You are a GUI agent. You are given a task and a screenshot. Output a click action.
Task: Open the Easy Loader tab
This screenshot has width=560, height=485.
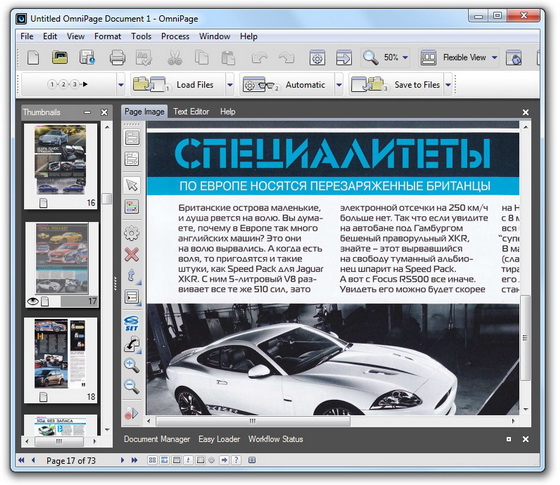[x=219, y=439]
